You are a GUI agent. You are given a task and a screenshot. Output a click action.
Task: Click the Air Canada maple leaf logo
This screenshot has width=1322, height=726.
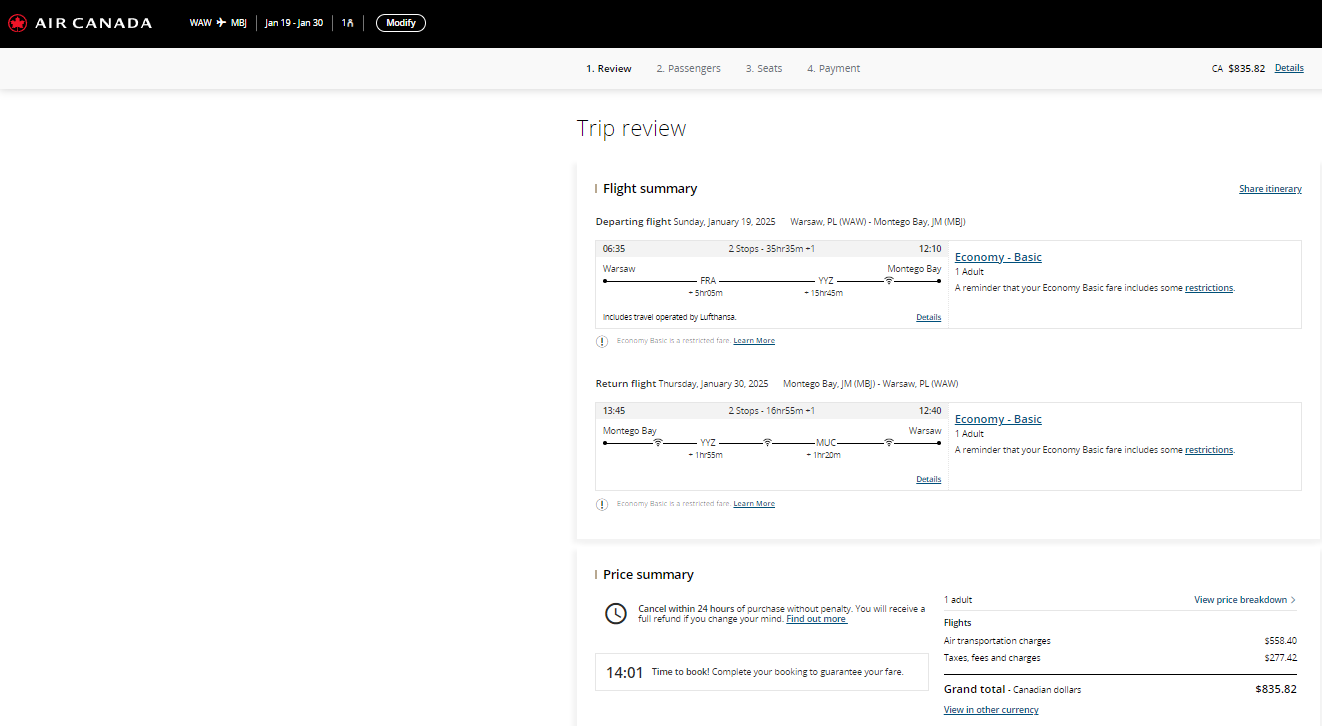point(17,23)
